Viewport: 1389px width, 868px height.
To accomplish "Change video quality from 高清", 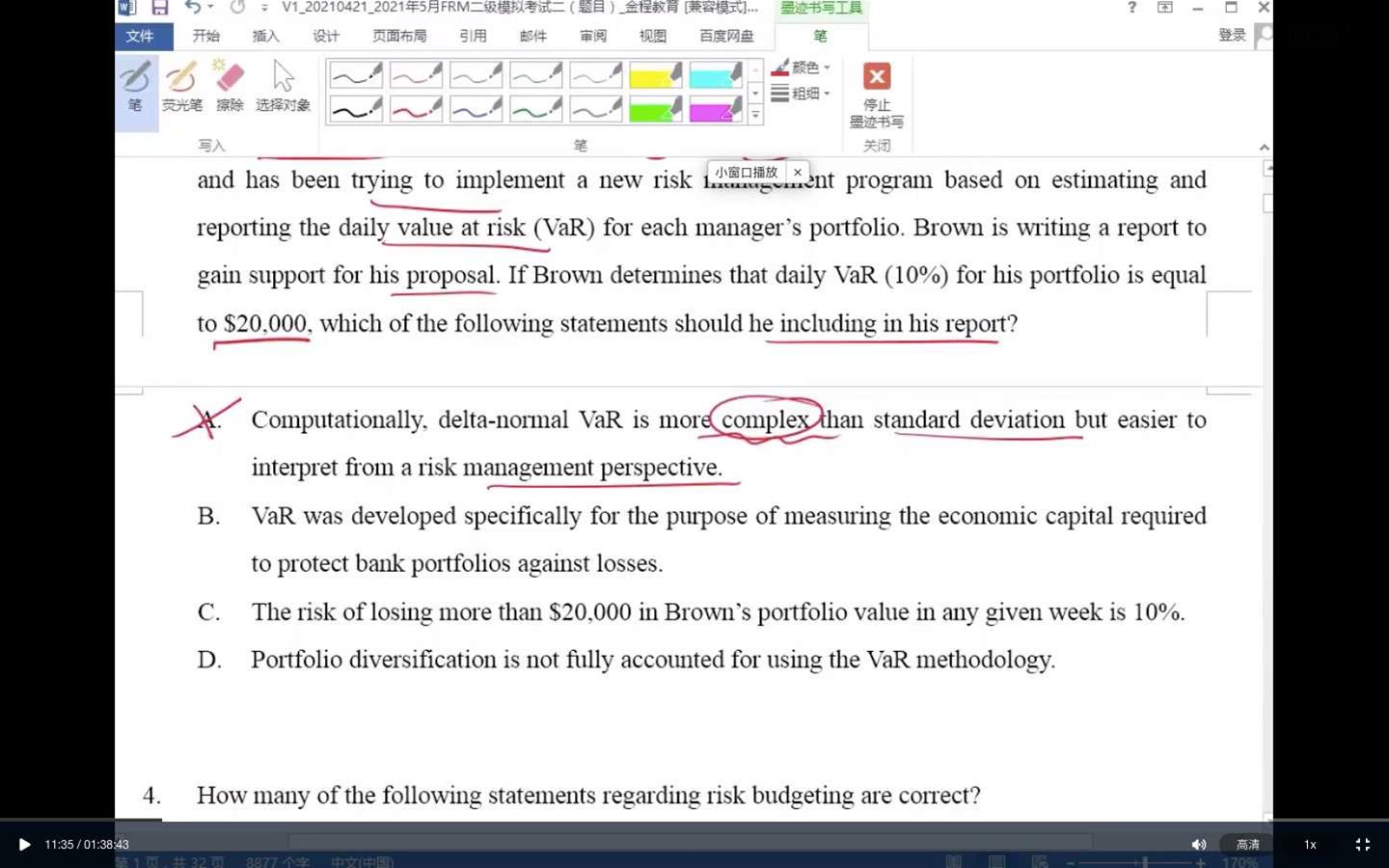I will (1248, 845).
